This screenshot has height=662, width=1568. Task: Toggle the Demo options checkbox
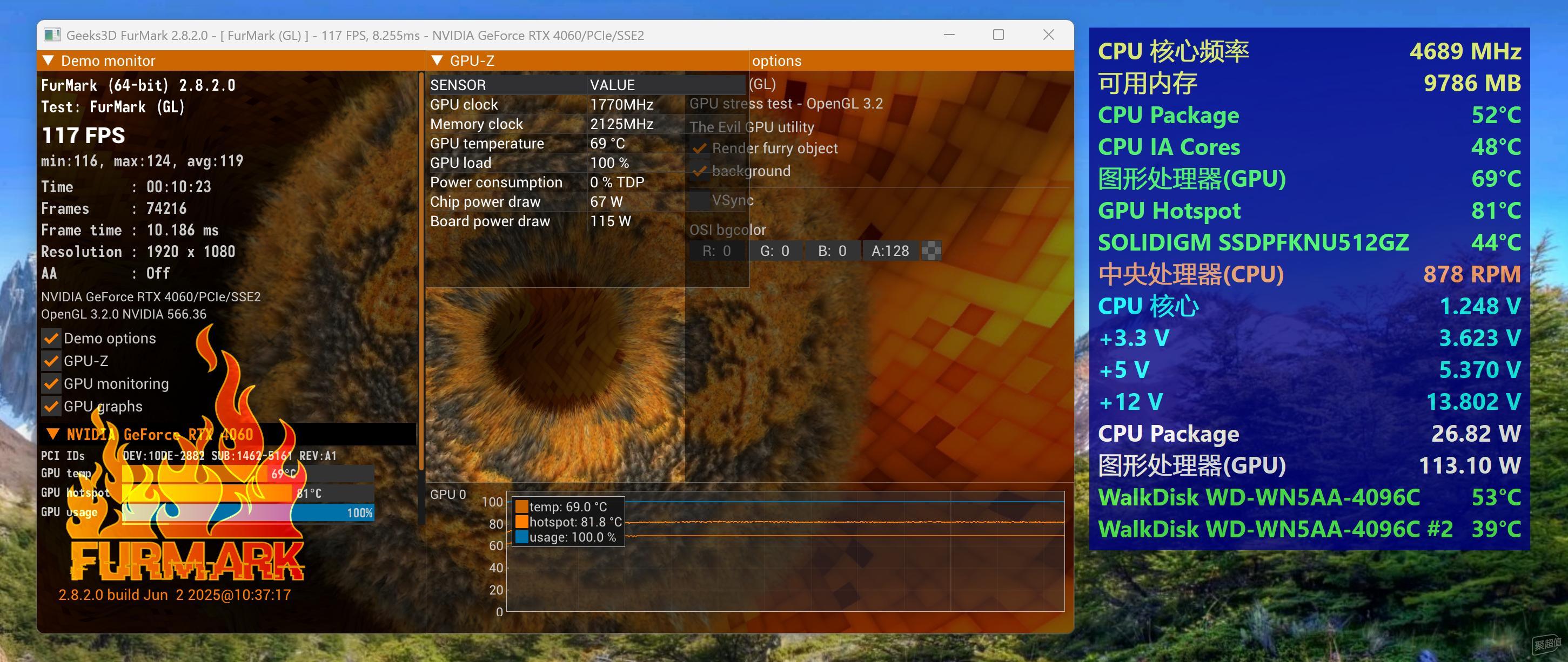(51, 339)
